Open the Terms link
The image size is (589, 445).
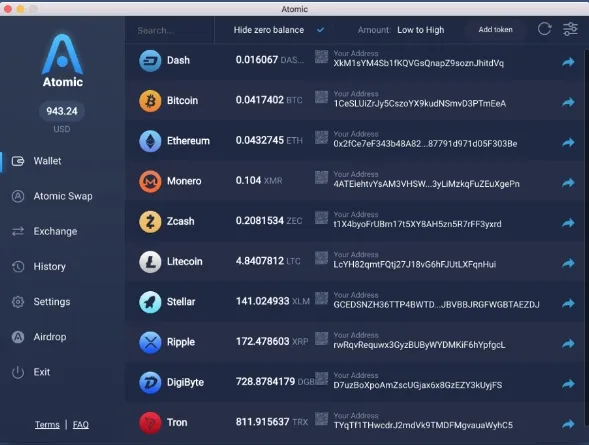point(47,425)
